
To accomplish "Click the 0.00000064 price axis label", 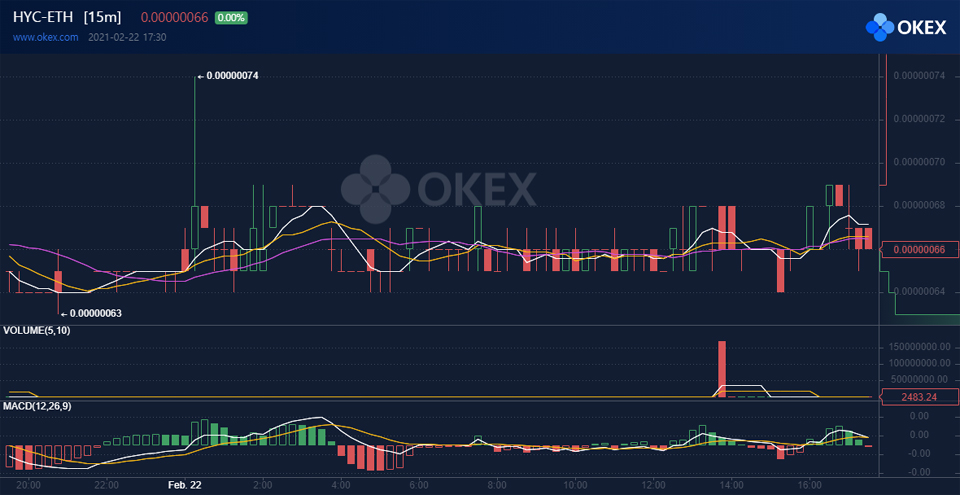I will click(920, 292).
